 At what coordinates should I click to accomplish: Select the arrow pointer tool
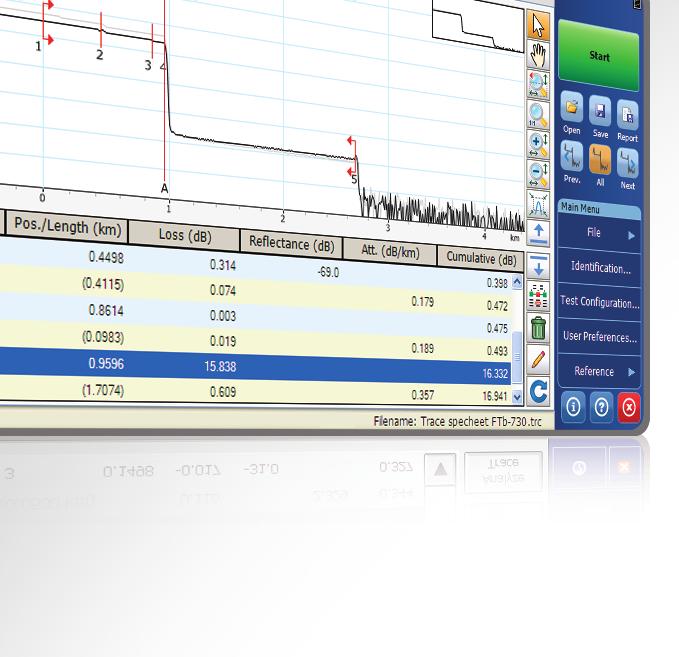[x=538, y=26]
